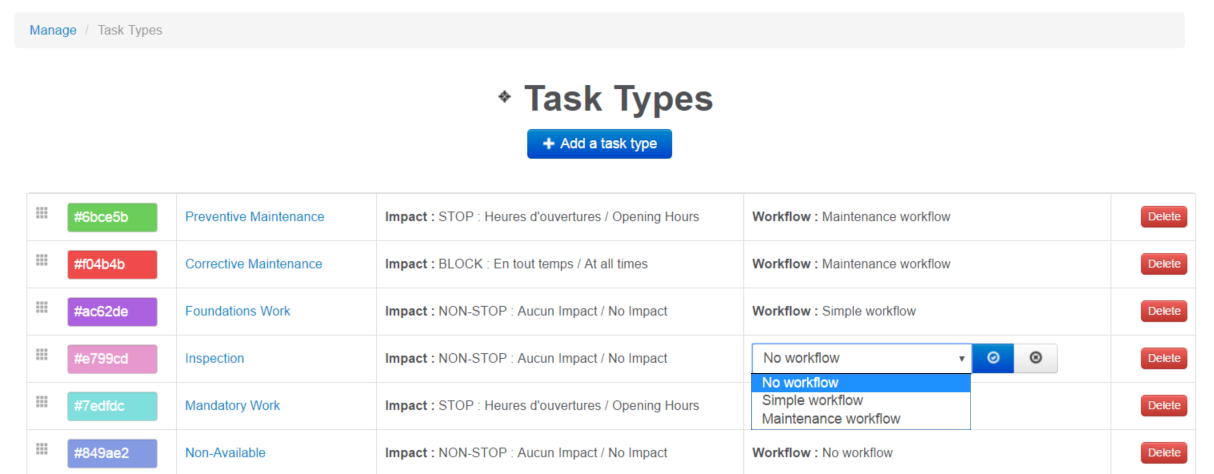
Task: Grab drag handle for Preventive Maintenance row
Action: pos(42,213)
